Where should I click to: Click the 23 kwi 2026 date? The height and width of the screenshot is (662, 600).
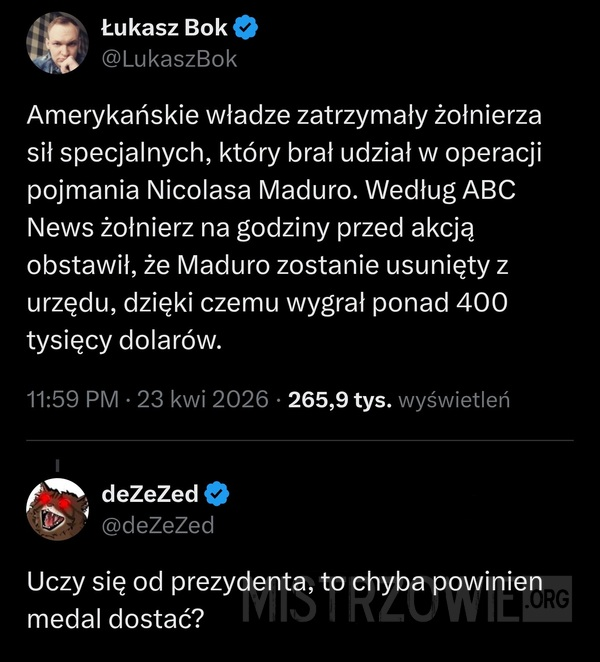[203, 400]
